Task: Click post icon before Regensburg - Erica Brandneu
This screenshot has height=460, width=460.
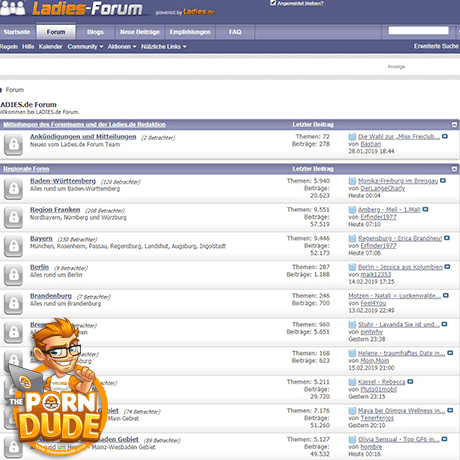Action: 352,238
